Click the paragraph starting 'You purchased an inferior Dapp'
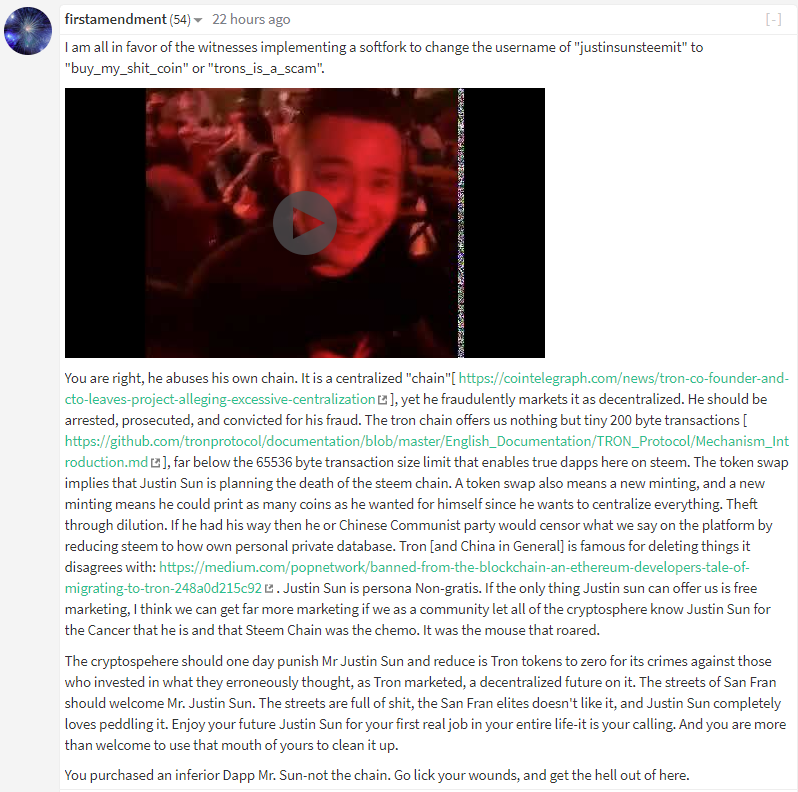This screenshot has height=792, width=798. point(377,775)
